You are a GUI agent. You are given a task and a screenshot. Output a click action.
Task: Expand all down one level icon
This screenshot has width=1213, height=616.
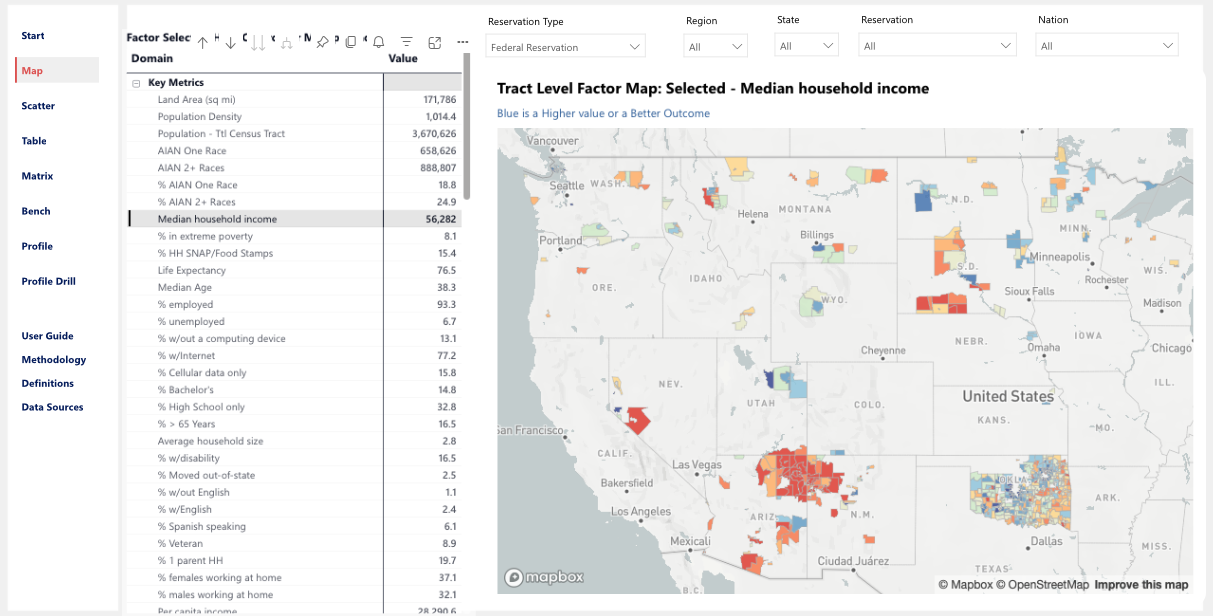287,43
